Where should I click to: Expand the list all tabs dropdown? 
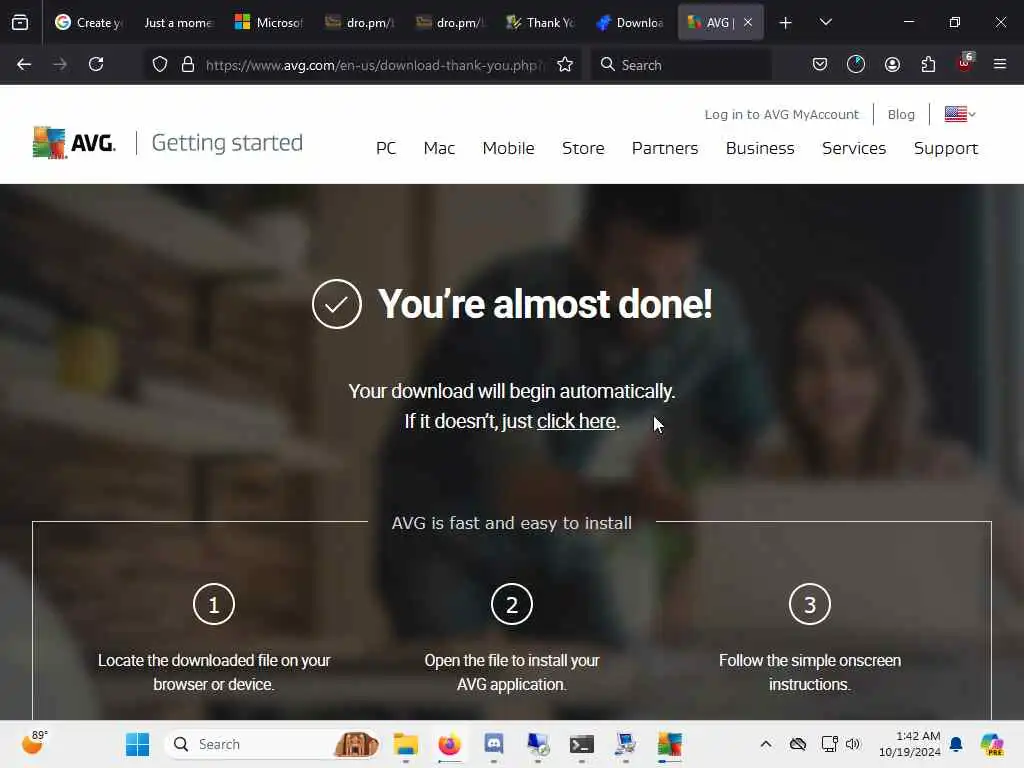click(825, 22)
